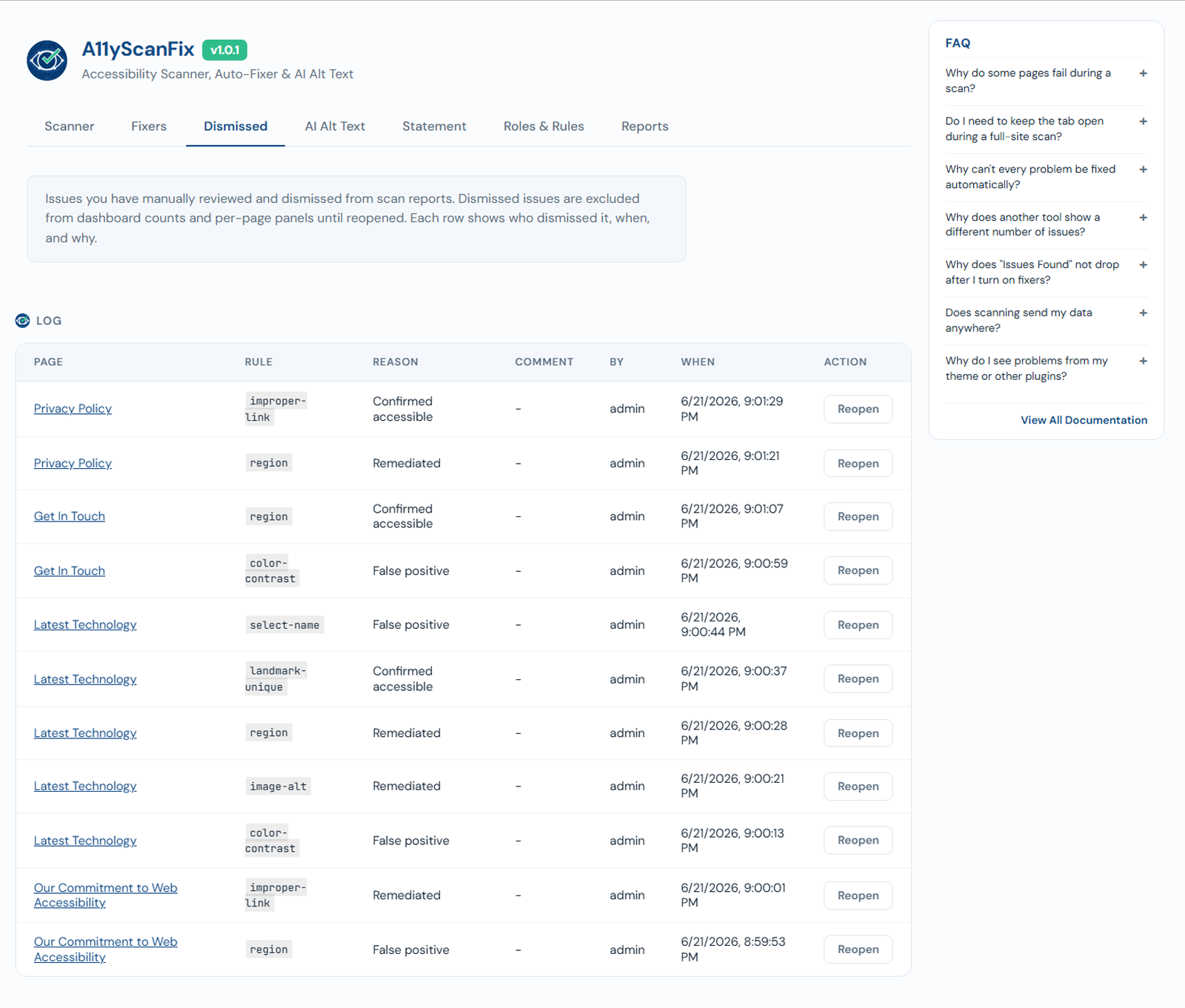Reopen the Latest Technology select-name issue
Image resolution: width=1185 pixels, height=1008 pixels.
coord(858,625)
